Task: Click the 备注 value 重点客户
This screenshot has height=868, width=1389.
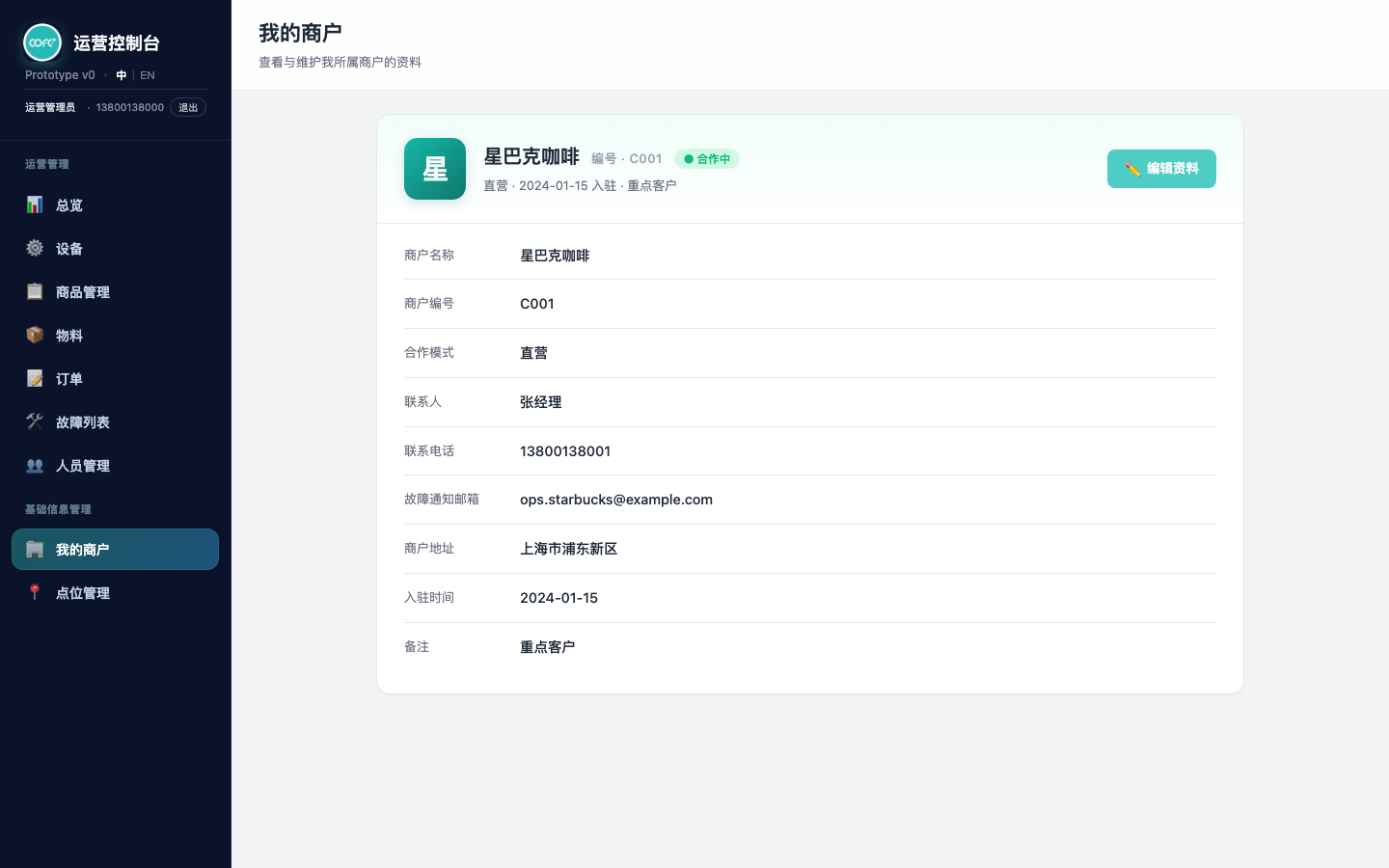Action: click(547, 647)
